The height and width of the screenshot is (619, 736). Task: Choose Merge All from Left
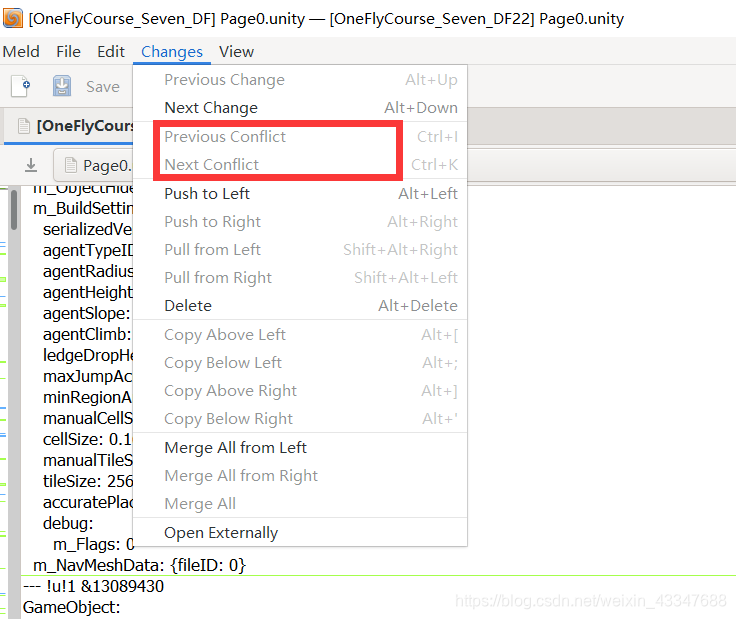pyautogui.click(x=300, y=448)
